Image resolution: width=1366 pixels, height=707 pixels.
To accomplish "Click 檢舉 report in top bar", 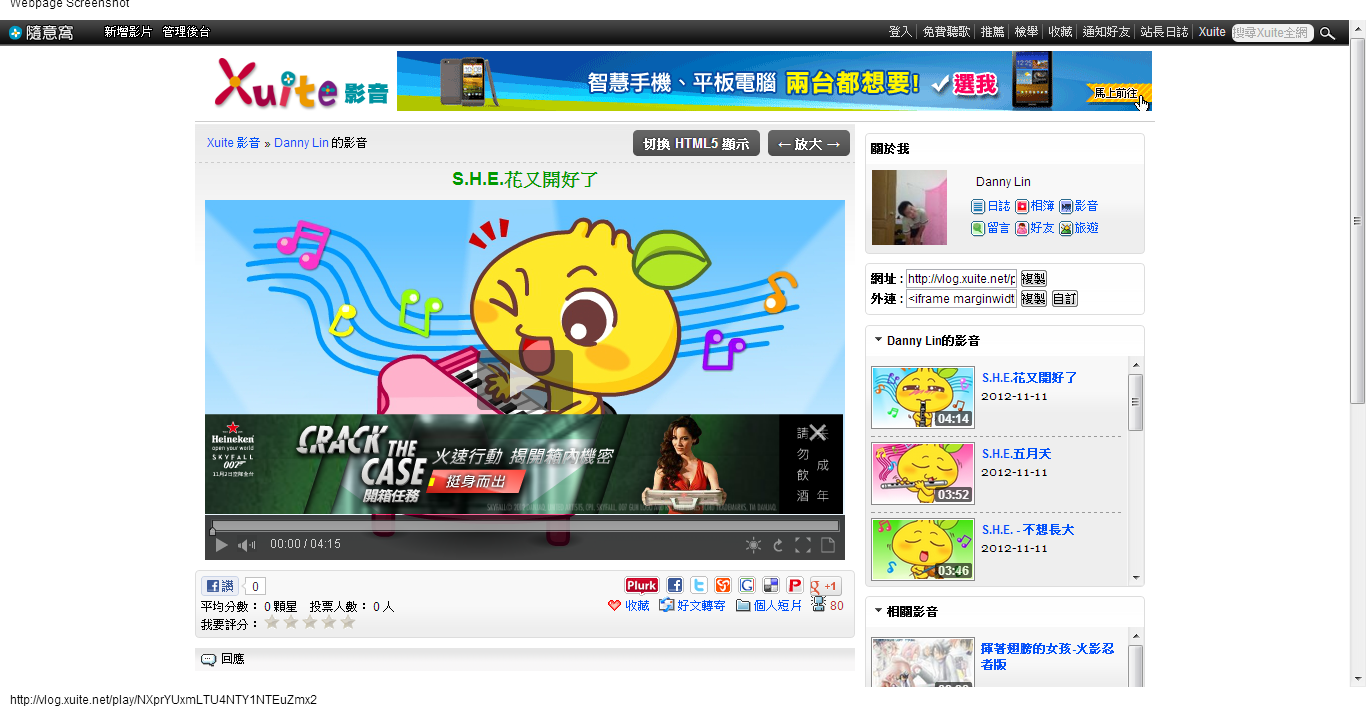I will 1027,32.
